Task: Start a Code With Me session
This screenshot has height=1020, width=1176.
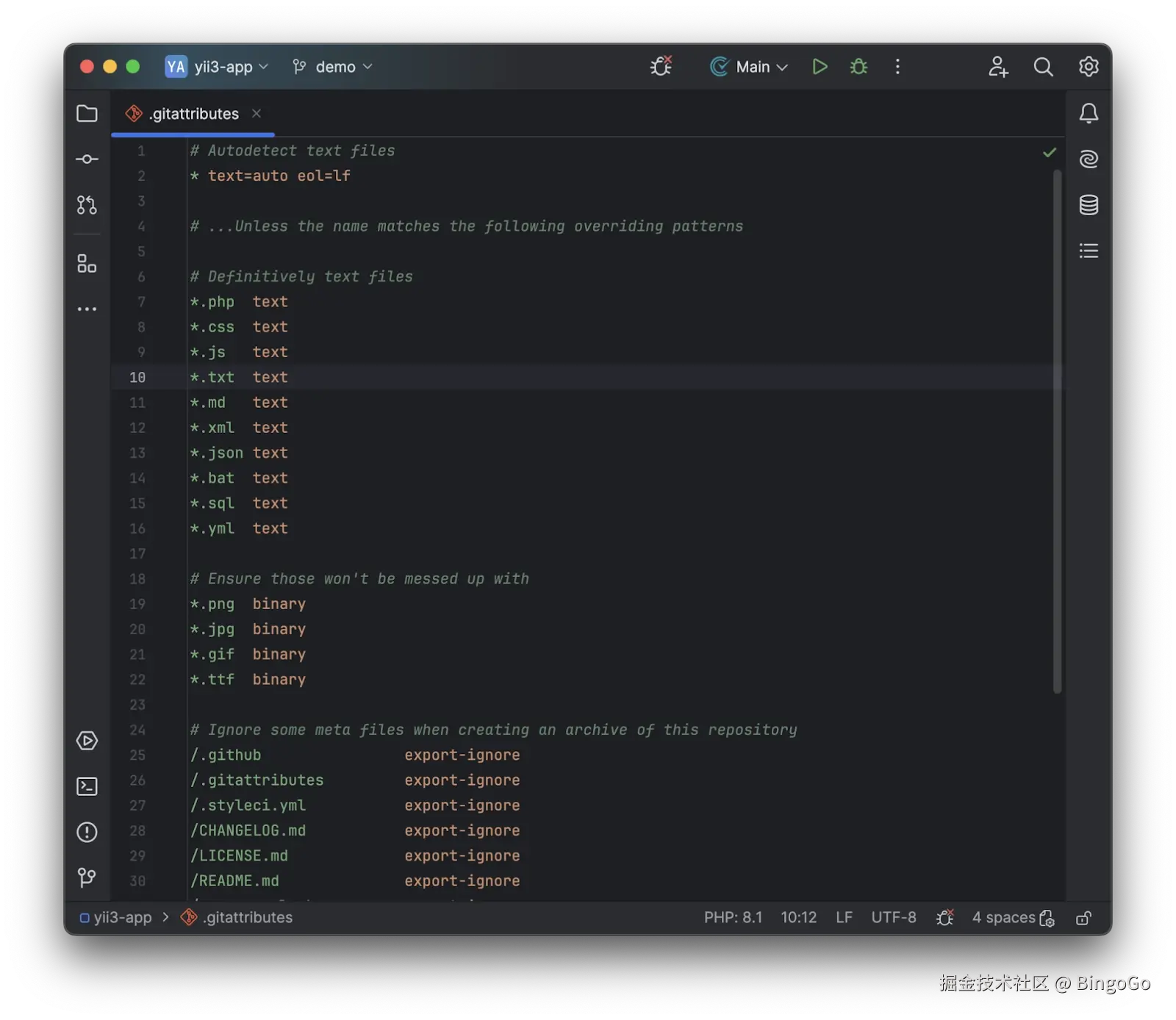Action: tap(998, 66)
